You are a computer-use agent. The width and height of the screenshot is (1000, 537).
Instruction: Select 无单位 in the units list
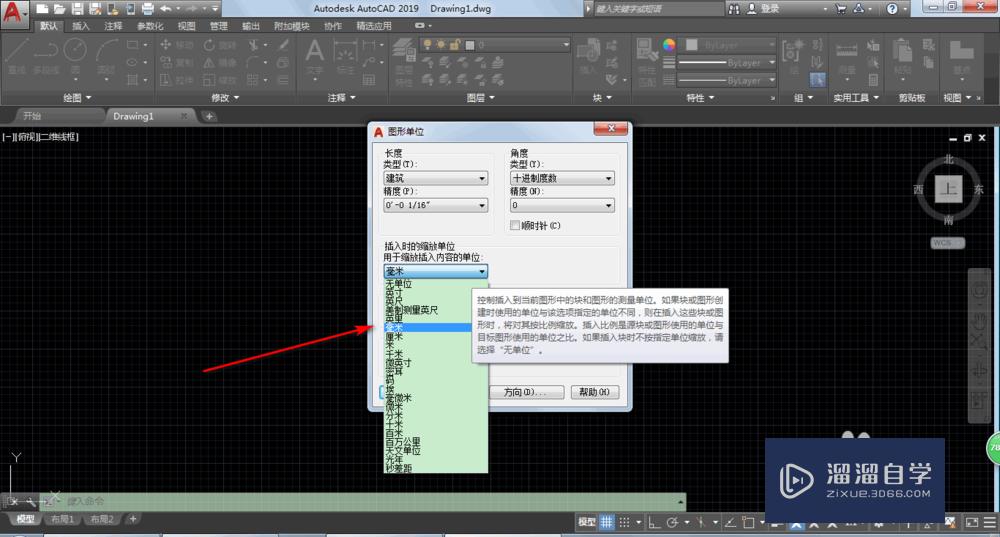pyautogui.click(x=436, y=283)
